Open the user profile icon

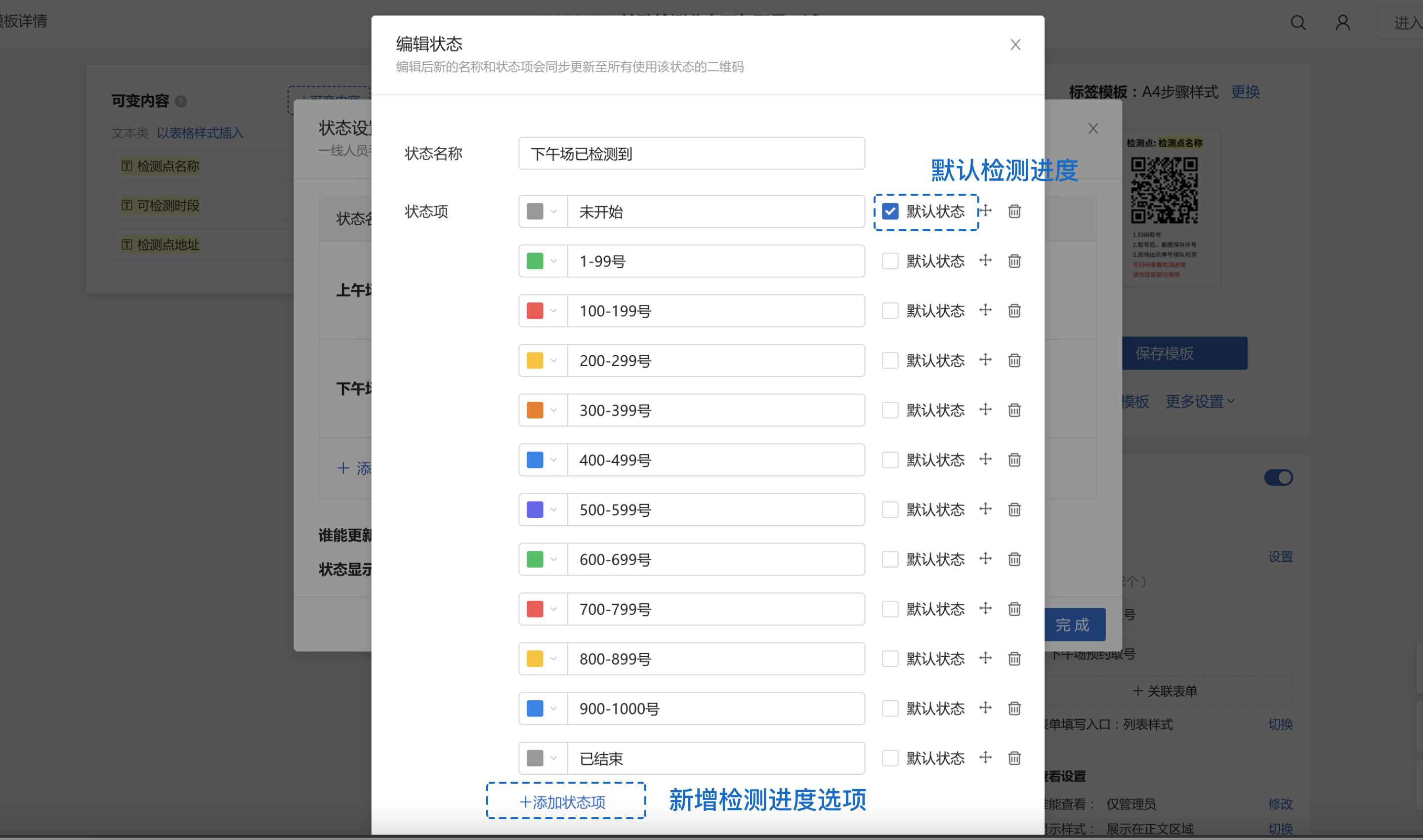tap(1342, 23)
